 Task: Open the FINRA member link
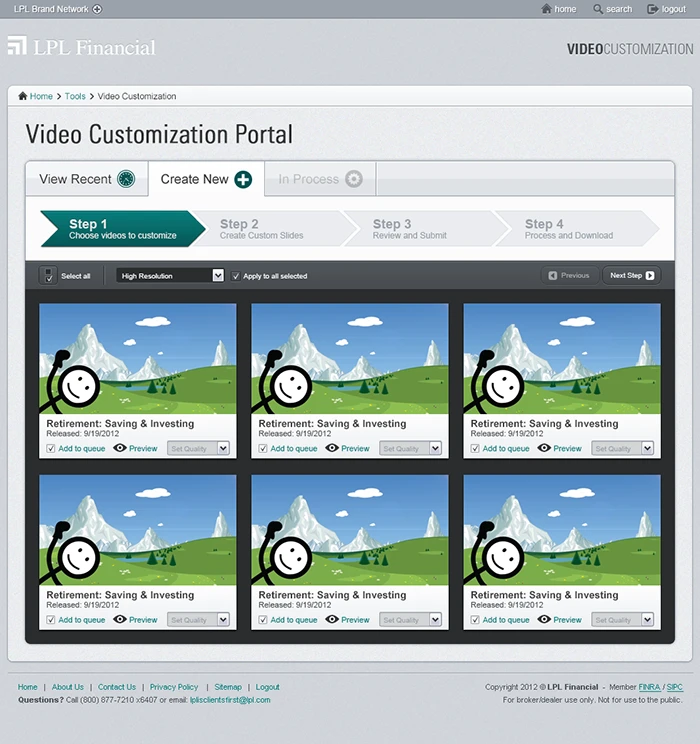pyautogui.click(x=649, y=687)
